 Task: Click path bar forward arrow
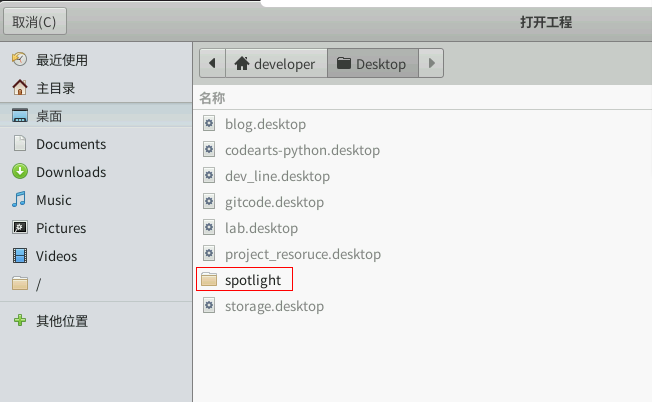point(431,64)
